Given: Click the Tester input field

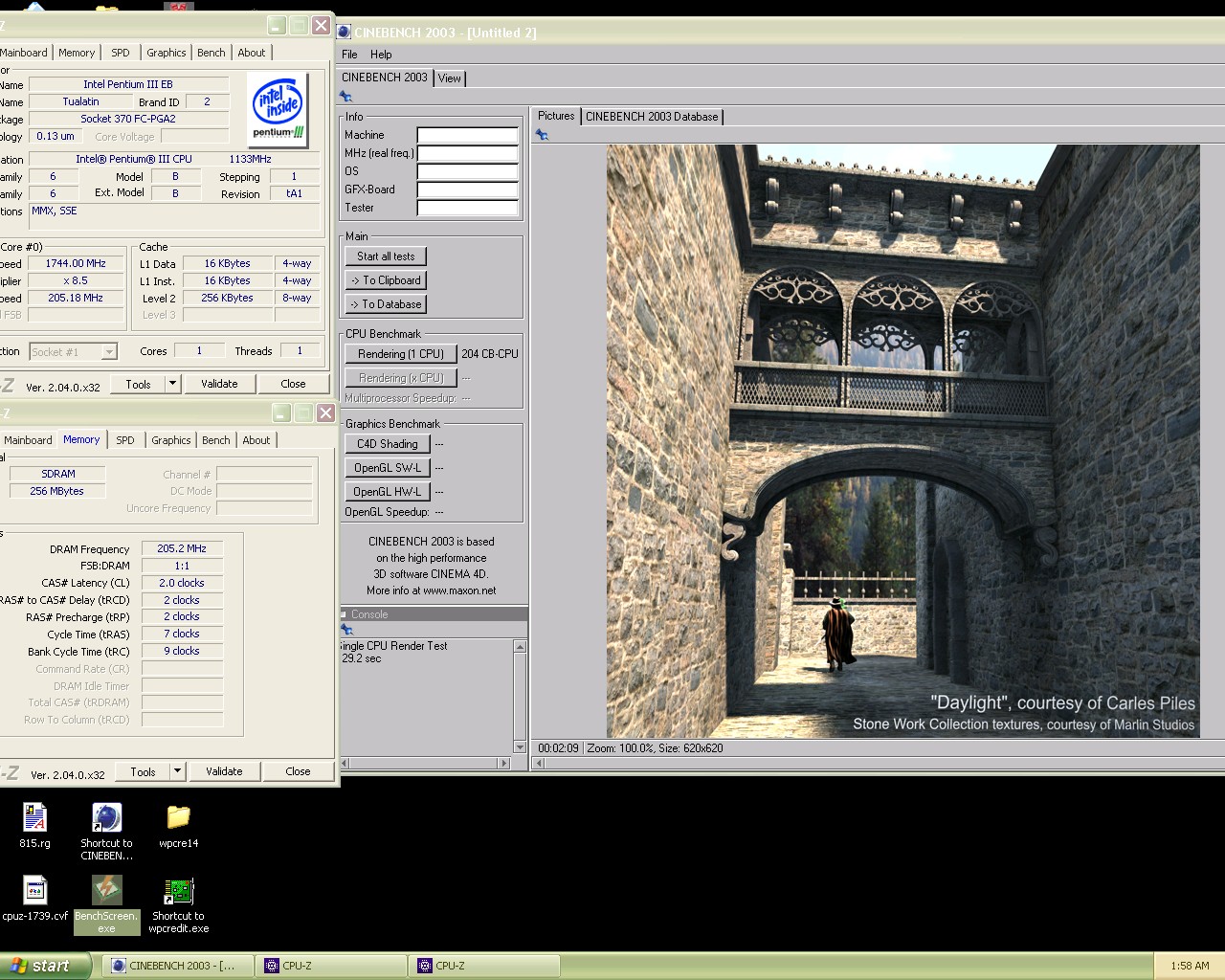Looking at the screenshot, I should click(x=467, y=208).
